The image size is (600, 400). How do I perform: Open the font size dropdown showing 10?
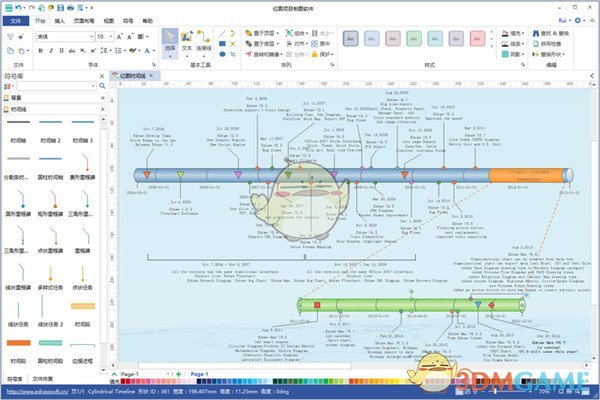[105, 37]
